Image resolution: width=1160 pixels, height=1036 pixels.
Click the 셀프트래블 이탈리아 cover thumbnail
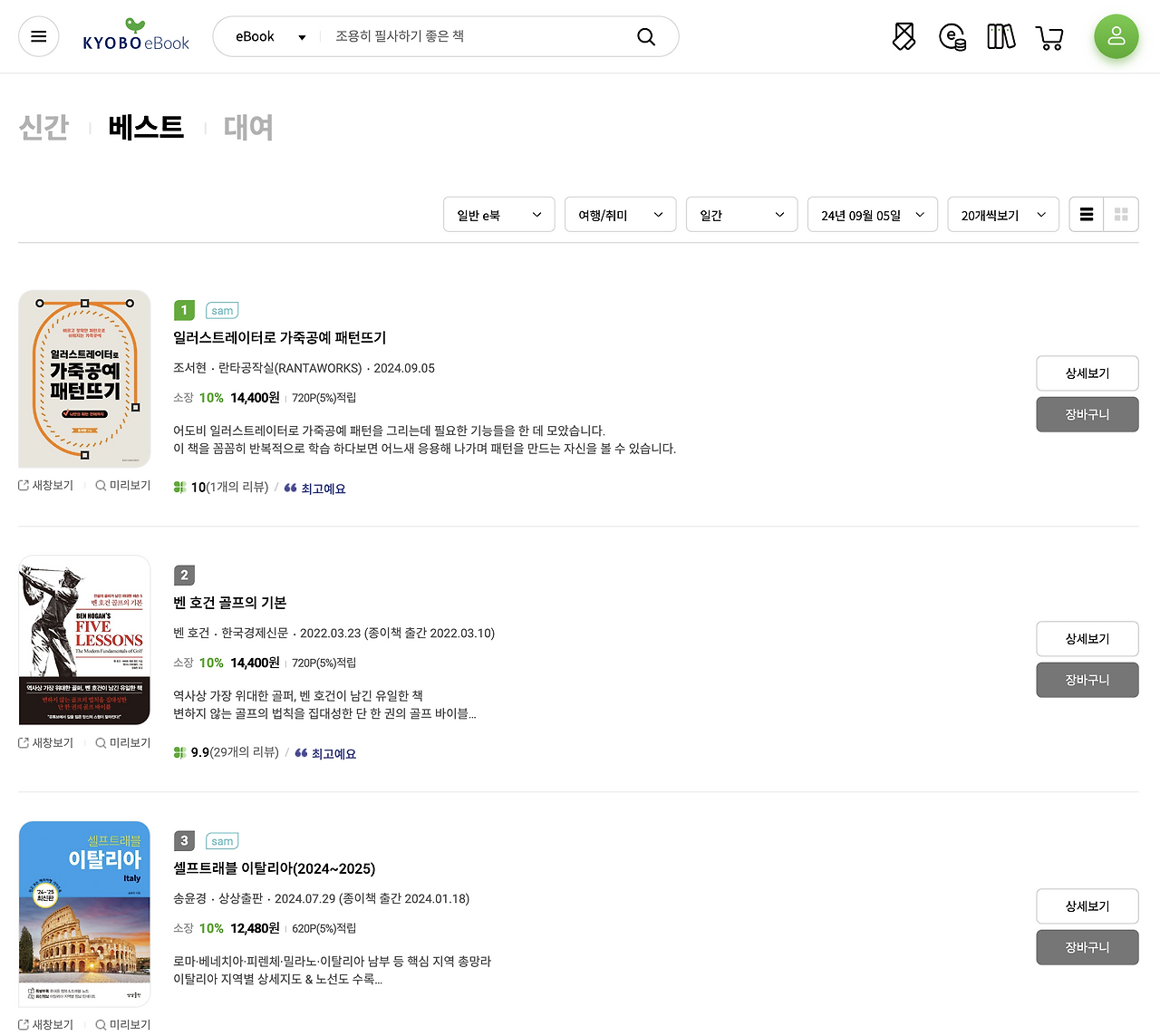84,912
